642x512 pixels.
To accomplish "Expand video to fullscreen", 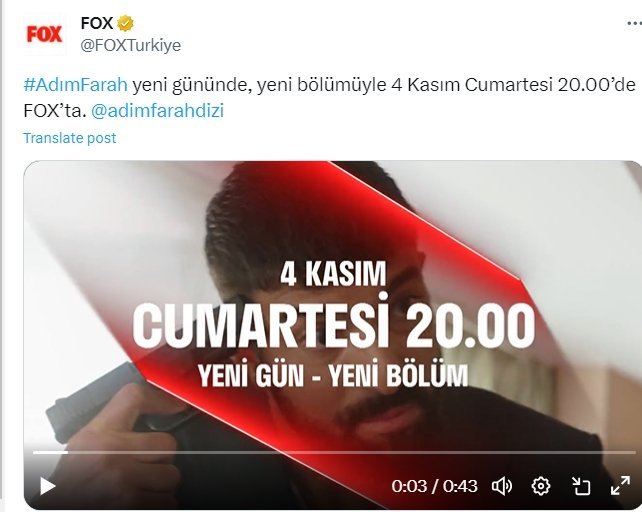I will point(620,486).
